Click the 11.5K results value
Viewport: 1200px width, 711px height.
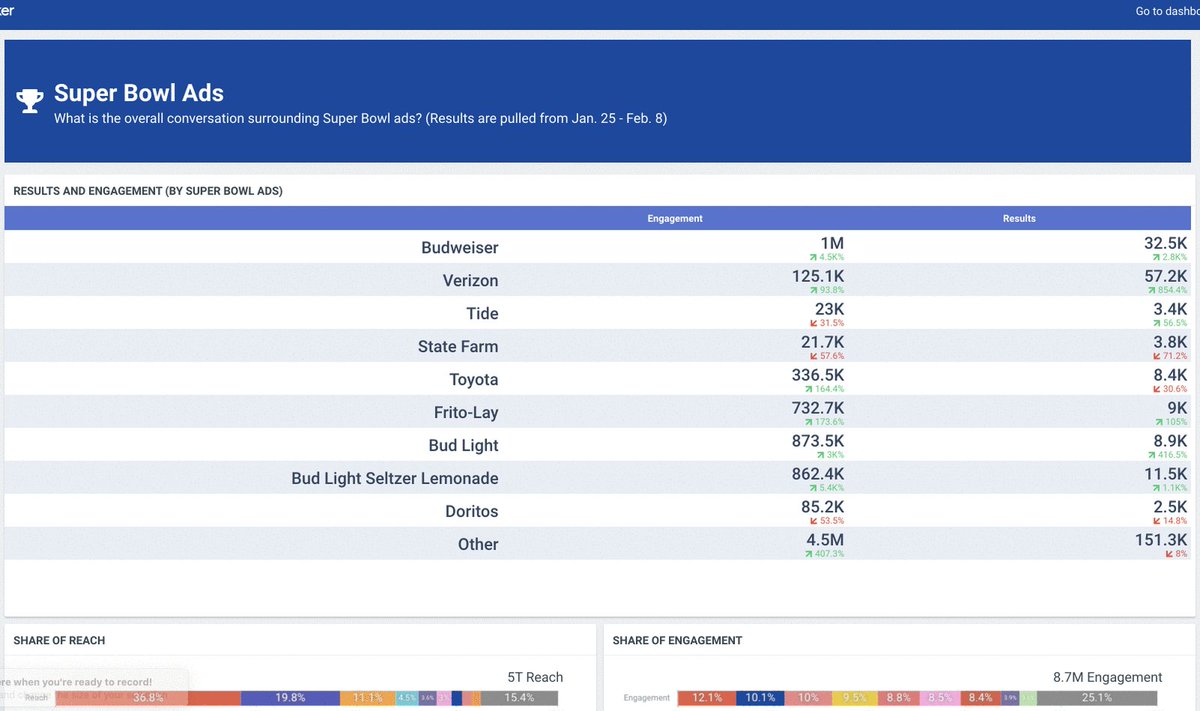(1166, 474)
